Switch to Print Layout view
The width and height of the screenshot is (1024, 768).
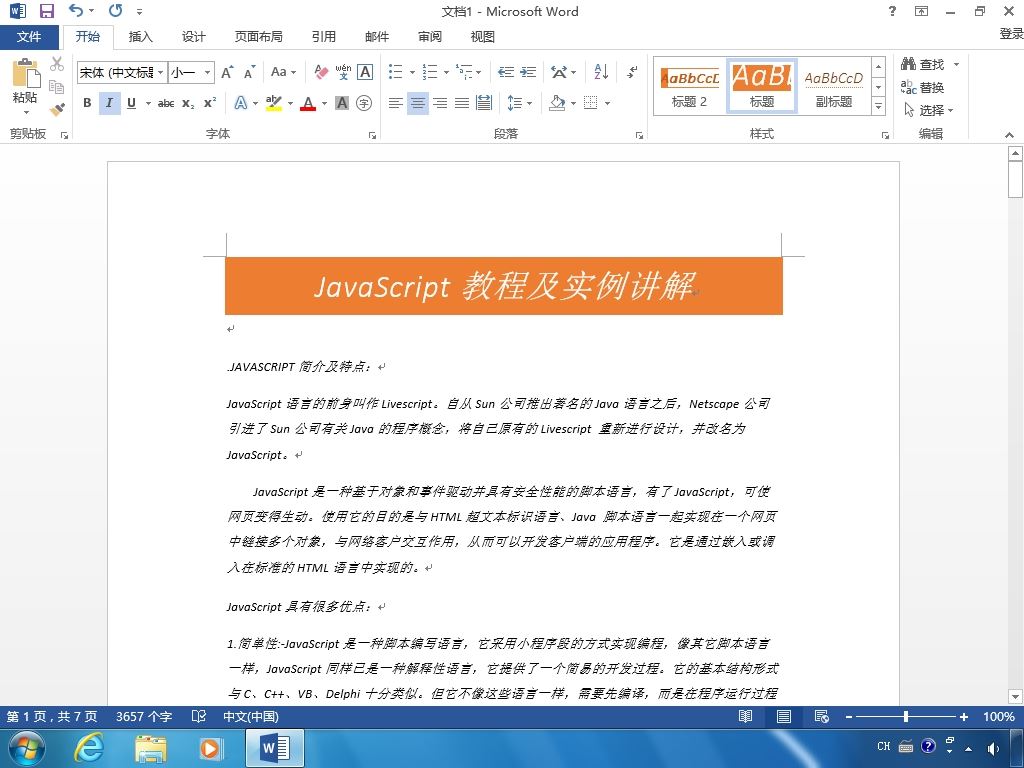pos(784,716)
